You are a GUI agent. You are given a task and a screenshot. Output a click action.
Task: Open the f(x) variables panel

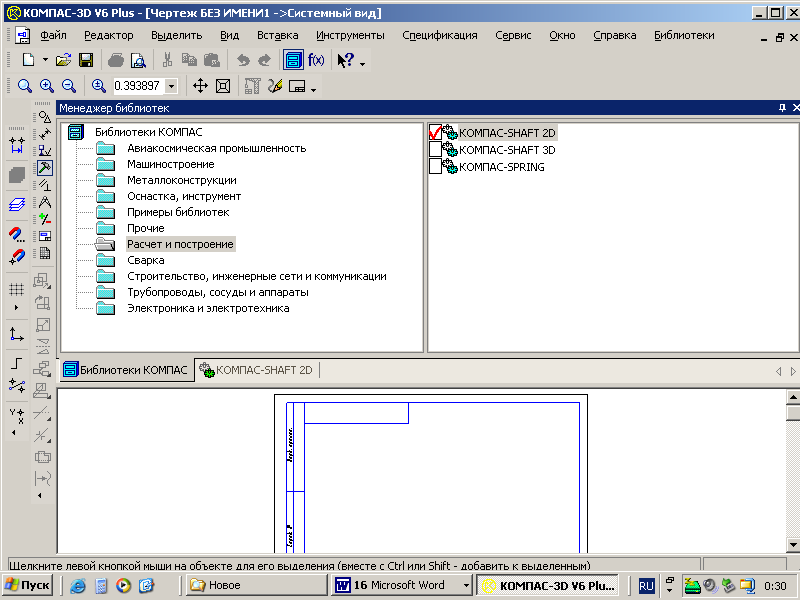(x=316, y=60)
